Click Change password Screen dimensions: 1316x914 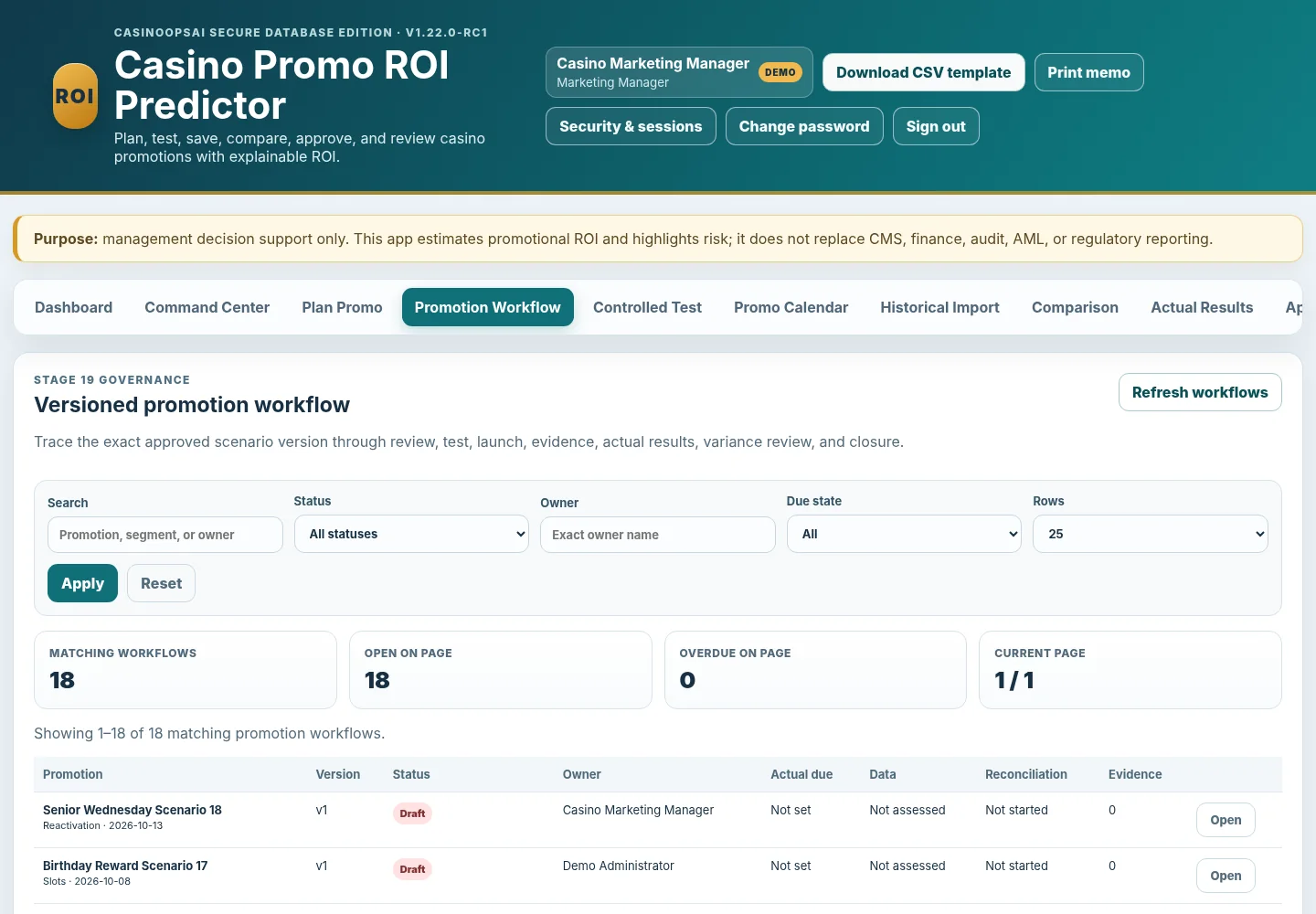tap(804, 126)
